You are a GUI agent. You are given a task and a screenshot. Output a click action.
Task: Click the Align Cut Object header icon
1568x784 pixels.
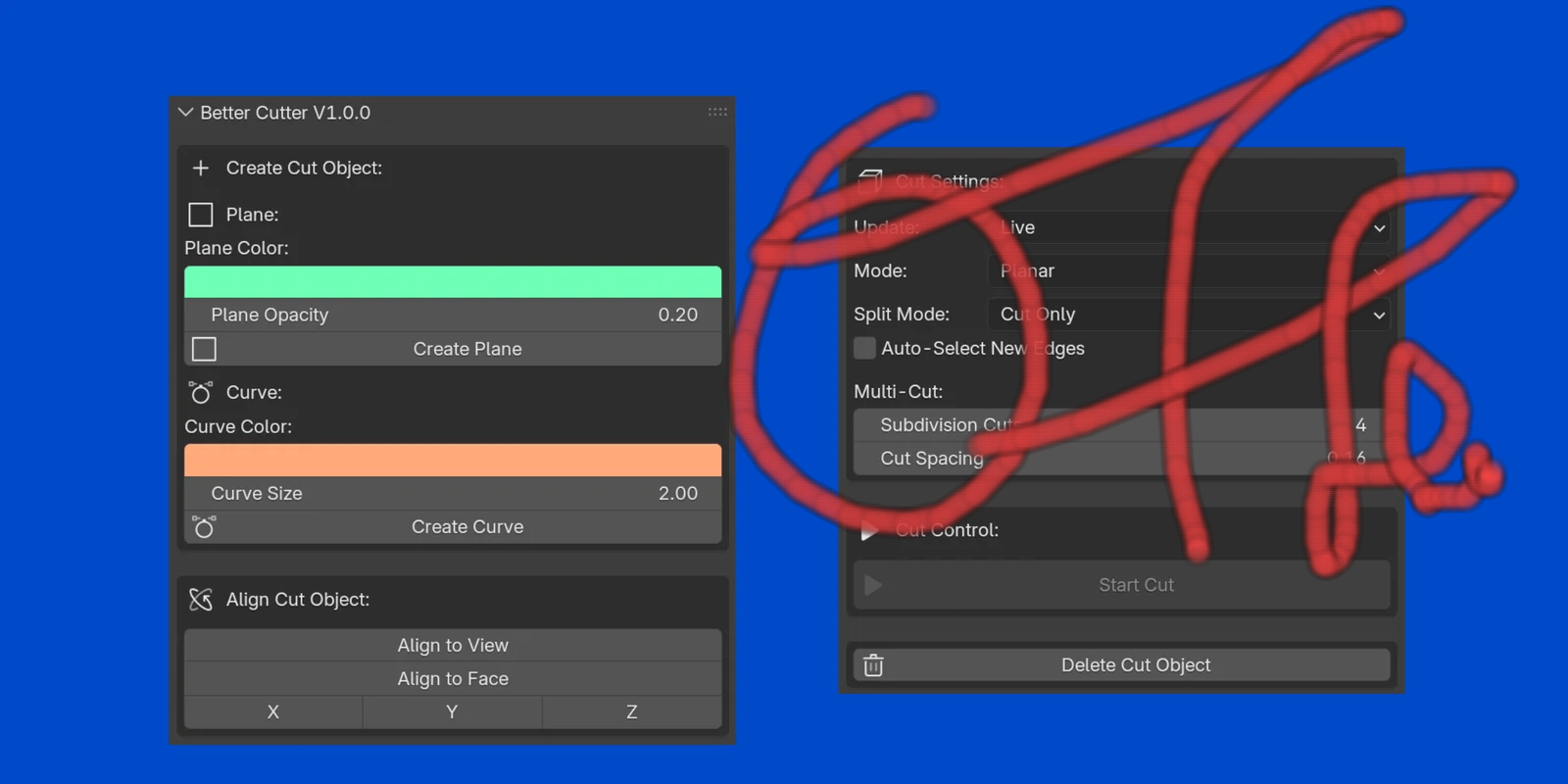point(201,600)
